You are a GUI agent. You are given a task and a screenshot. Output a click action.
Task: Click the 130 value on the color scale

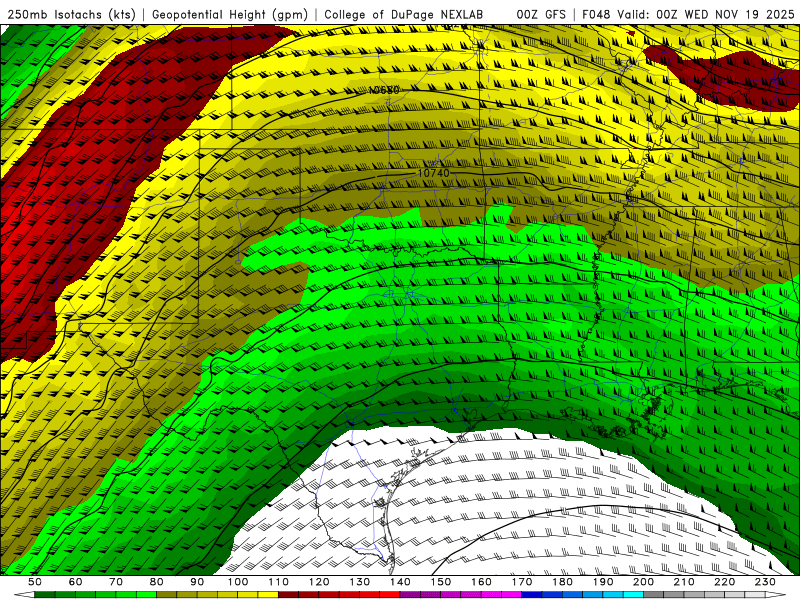point(359,582)
